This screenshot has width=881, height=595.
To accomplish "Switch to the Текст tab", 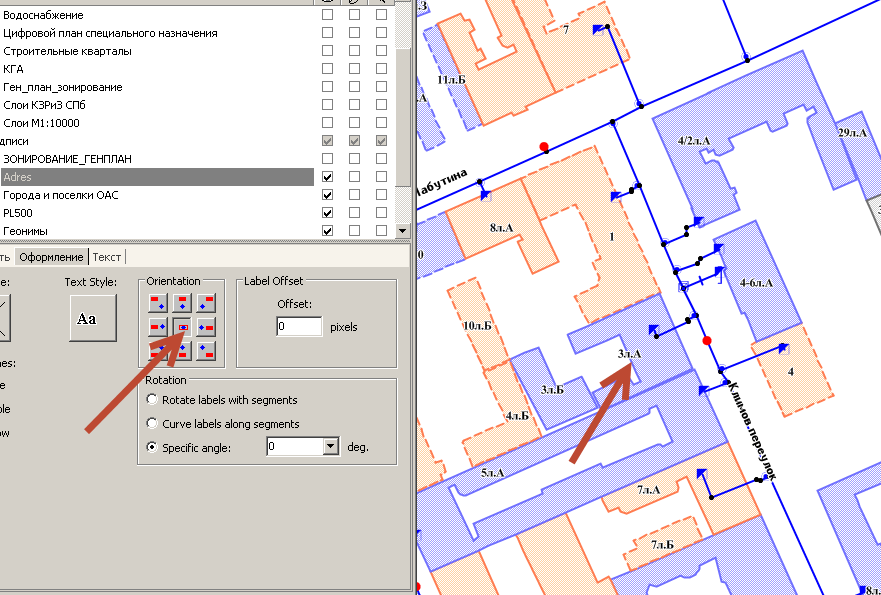I will click(x=107, y=257).
